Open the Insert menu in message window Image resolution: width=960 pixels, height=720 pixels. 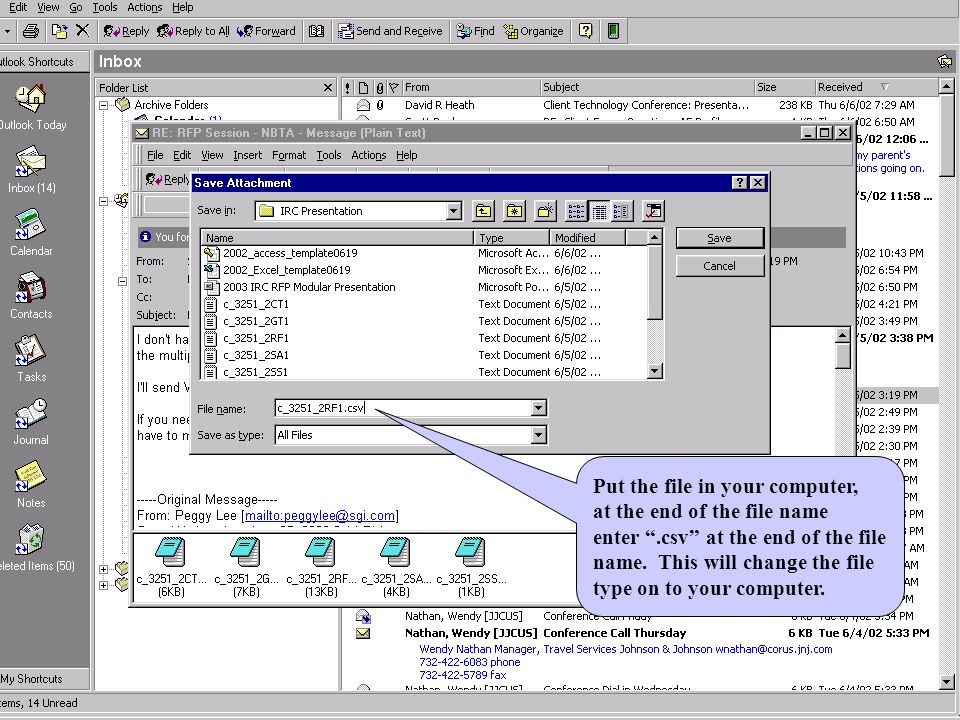click(247, 156)
